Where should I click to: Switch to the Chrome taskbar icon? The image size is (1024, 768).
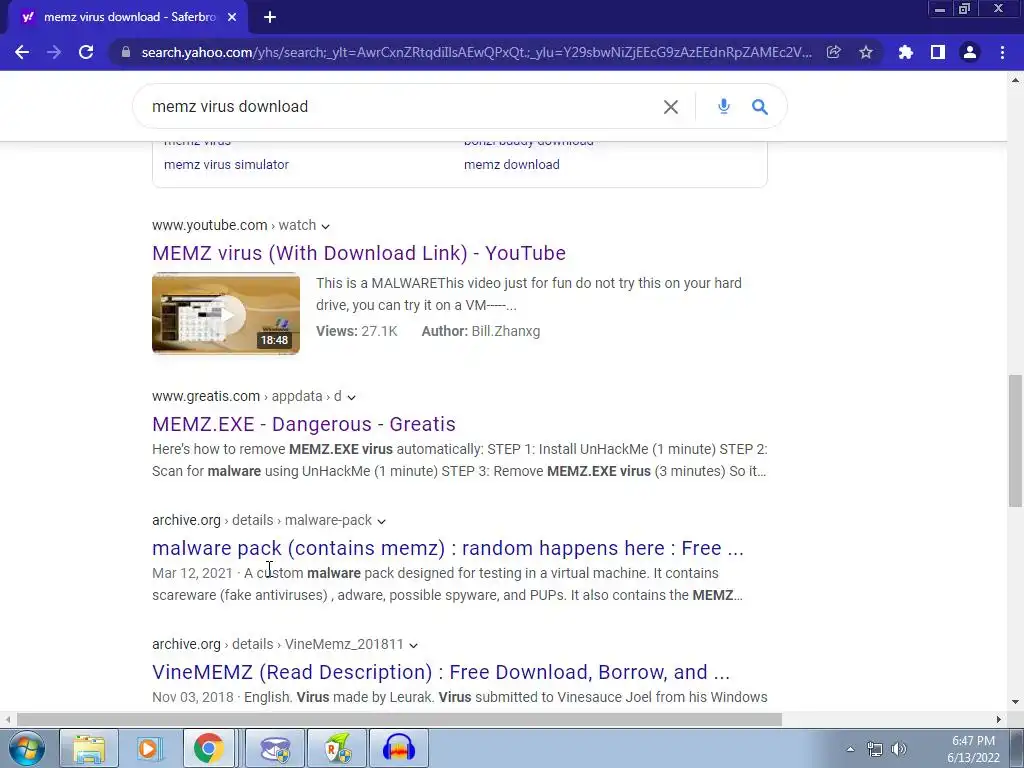tap(208, 748)
